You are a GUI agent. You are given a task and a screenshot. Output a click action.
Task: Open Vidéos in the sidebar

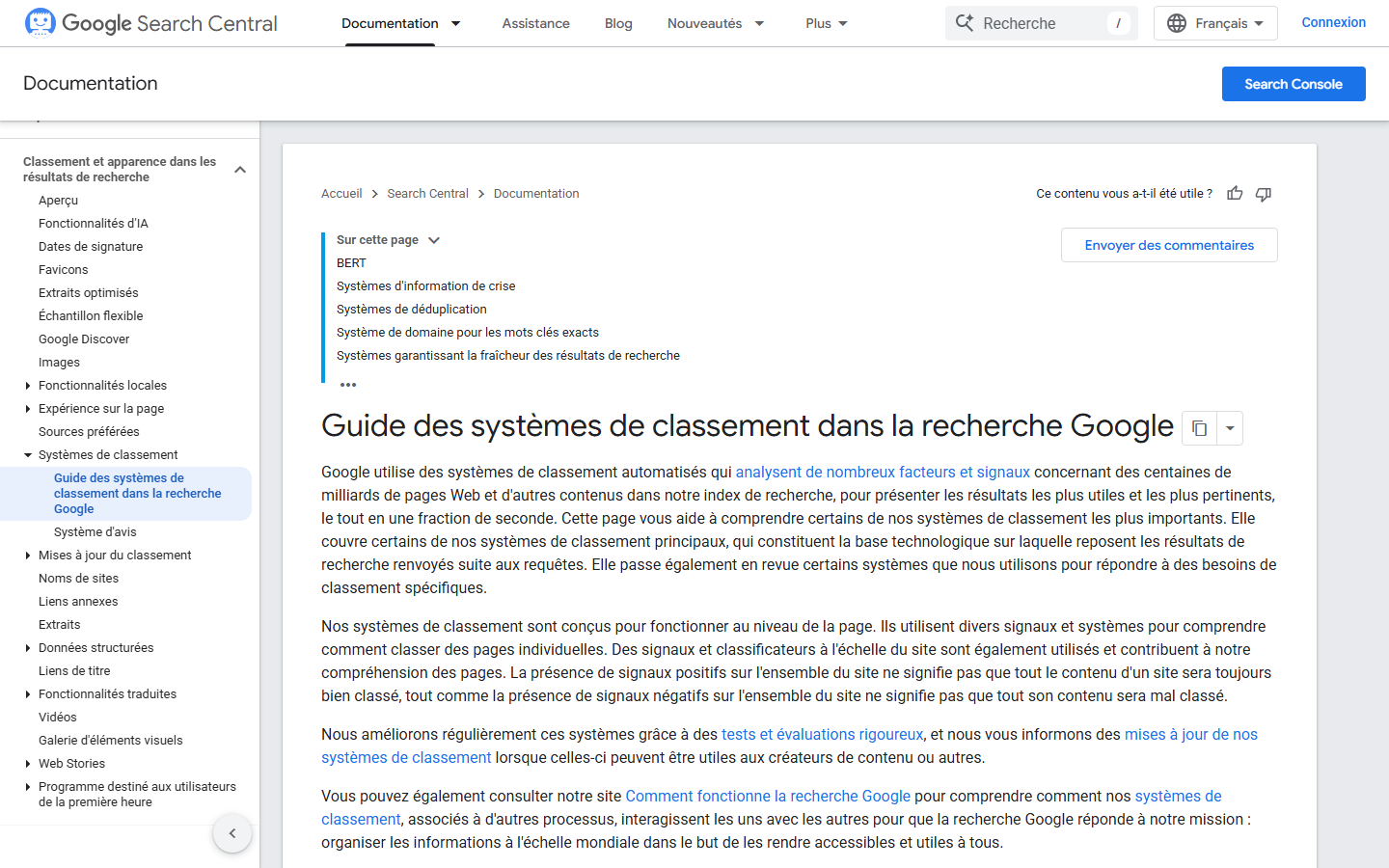pos(58,718)
